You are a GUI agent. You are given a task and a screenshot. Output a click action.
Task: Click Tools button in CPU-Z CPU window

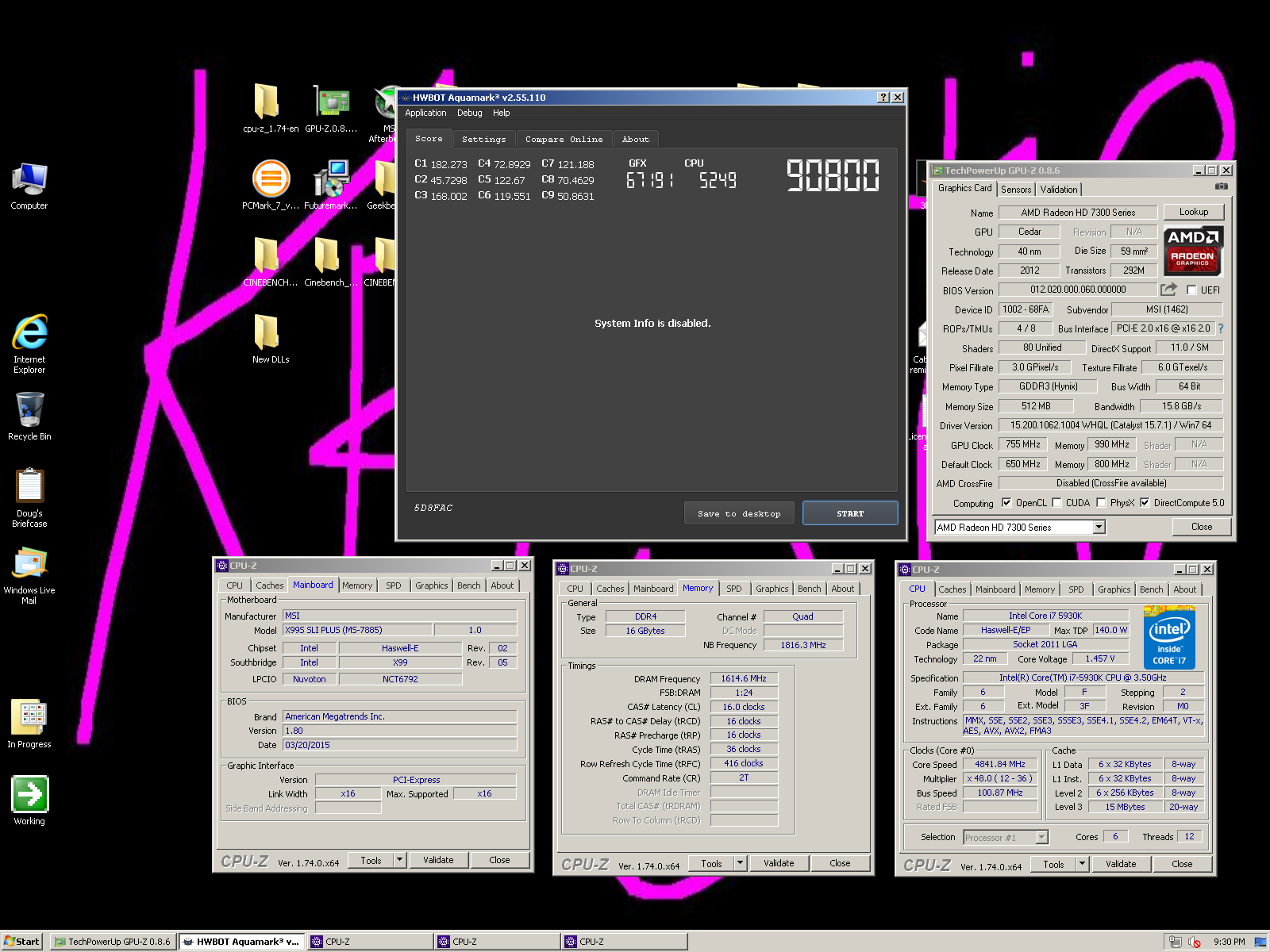point(1053,864)
